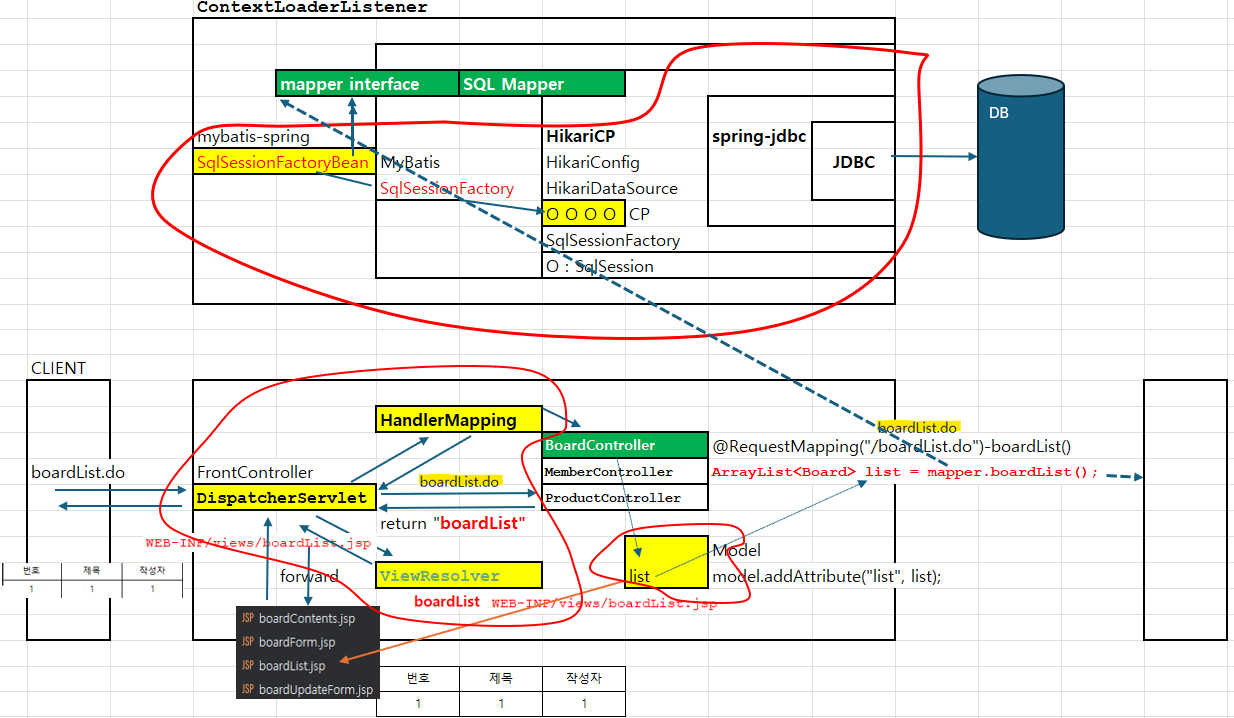
Task: Click the HikariDataSource text
Action: click(x=612, y=188)
